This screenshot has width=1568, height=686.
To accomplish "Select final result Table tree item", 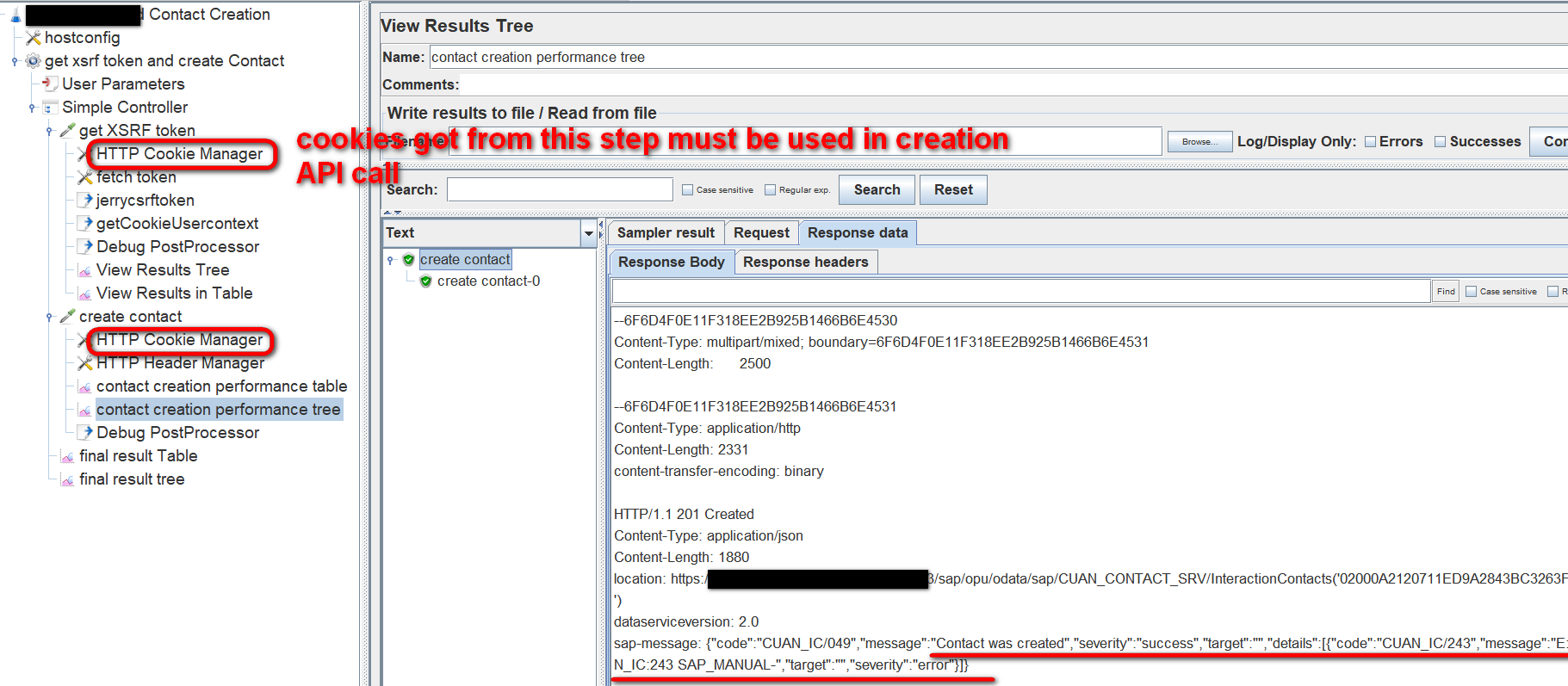I will pyautogui.click(x=138, y=456).
